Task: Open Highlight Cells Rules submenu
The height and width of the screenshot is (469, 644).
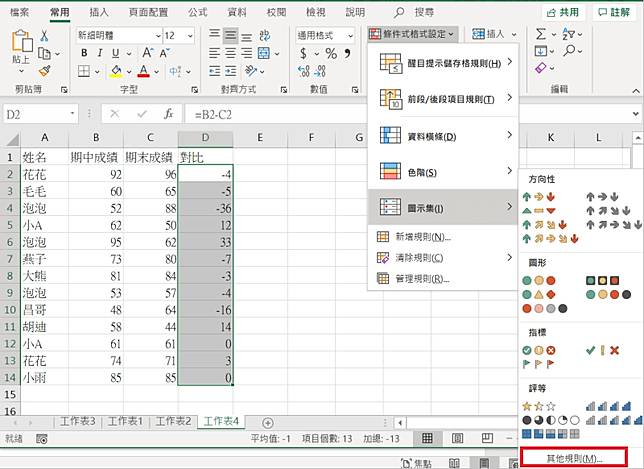Action: coord(444,63)
